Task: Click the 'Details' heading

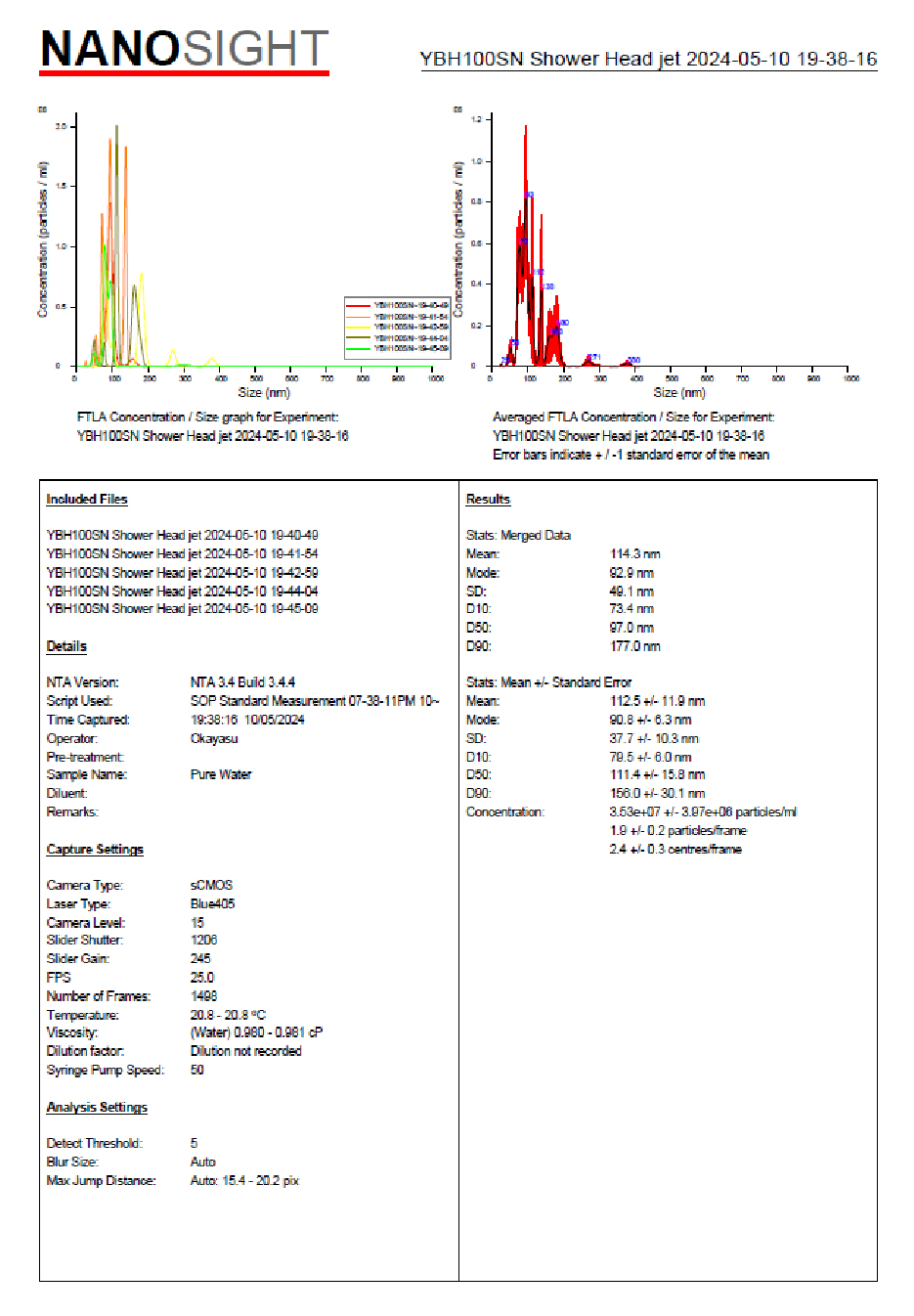Action: pyautogui.click(x=66, y=646)
